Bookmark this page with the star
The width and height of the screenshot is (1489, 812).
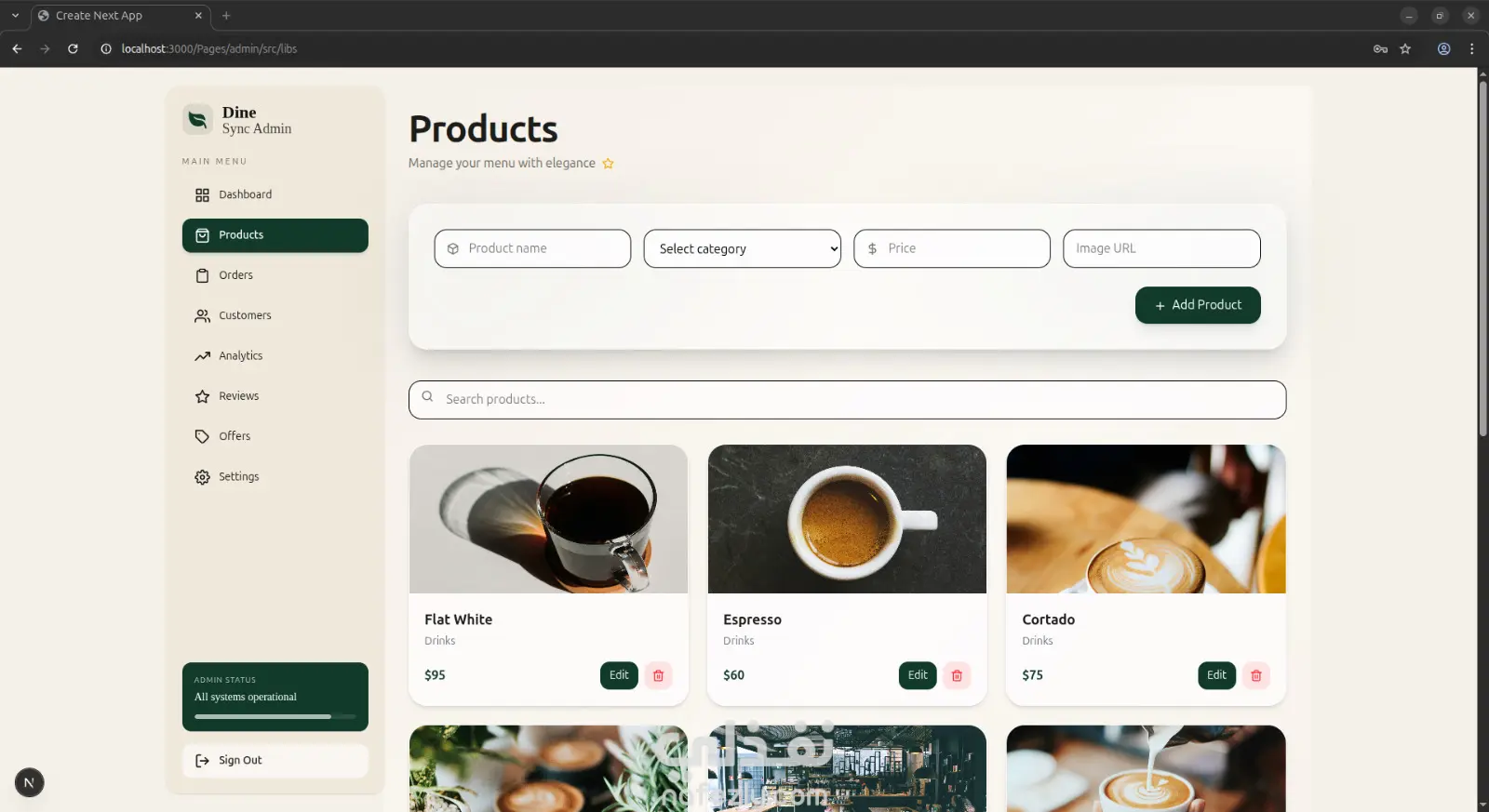1405,49
